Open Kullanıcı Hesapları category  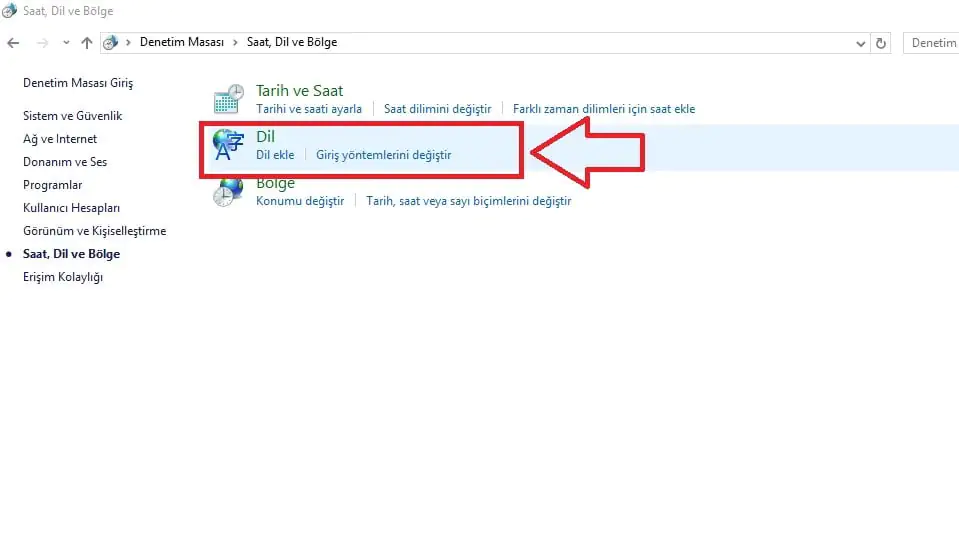[72, 208]
